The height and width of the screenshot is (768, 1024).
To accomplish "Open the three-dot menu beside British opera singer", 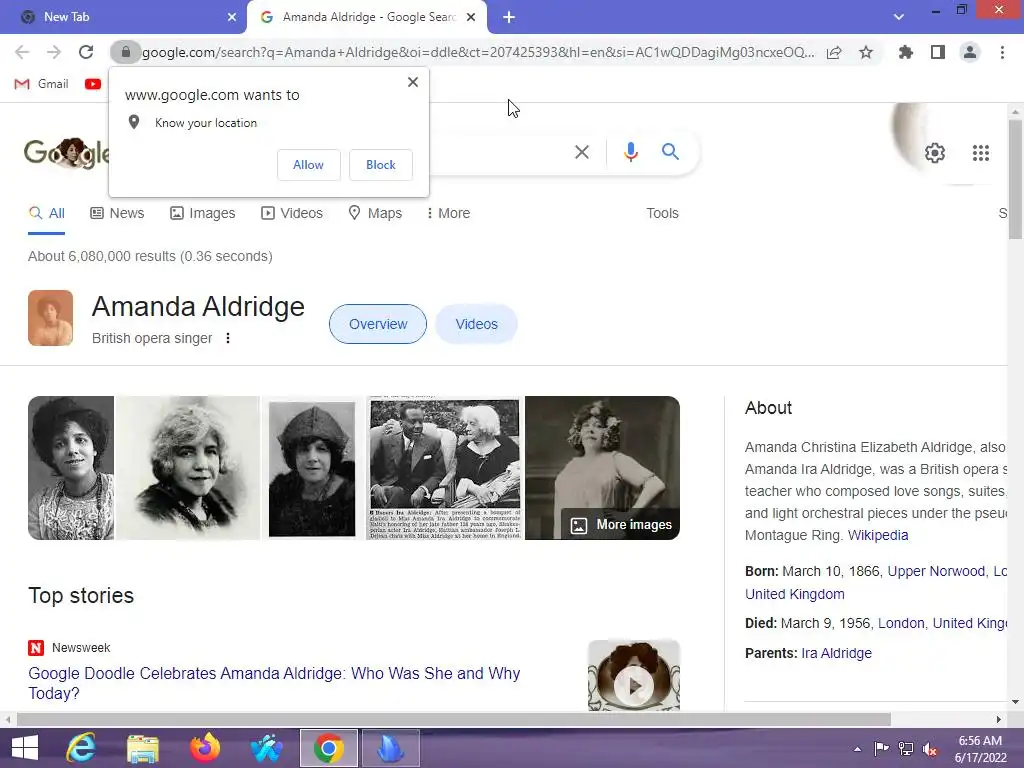I will (228, 338).
